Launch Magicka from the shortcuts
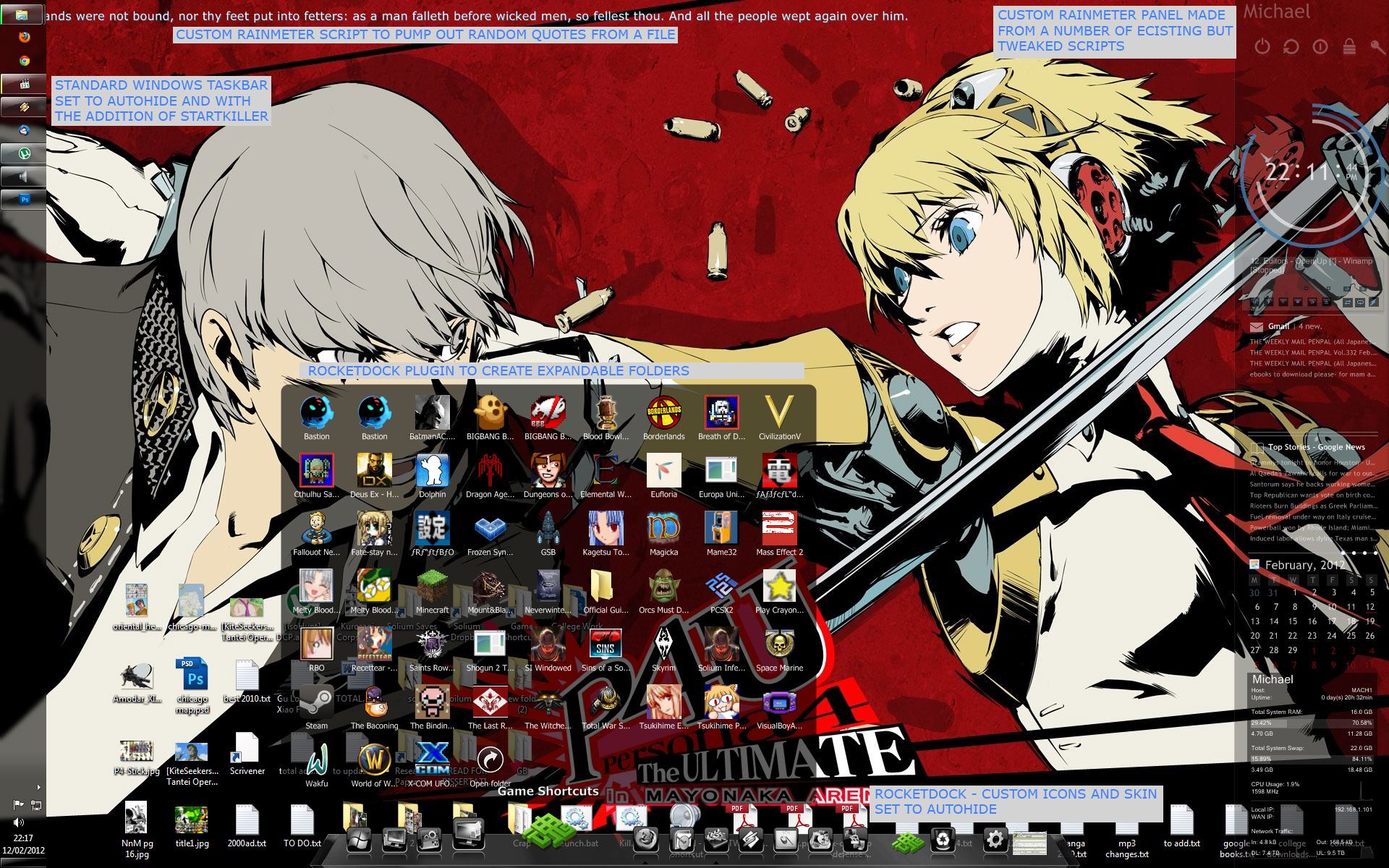The height and width of the screenshot is (868, 1389). 663,534
